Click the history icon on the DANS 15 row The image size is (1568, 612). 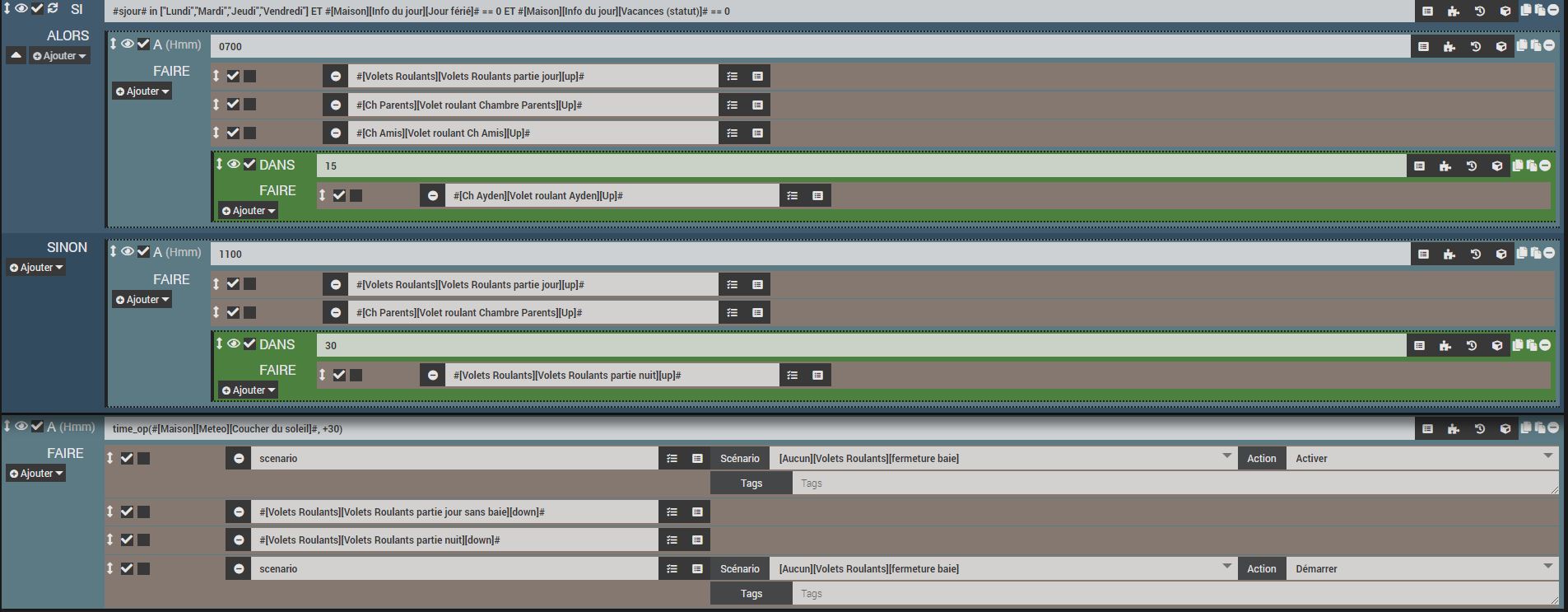tap(1472, 166)
